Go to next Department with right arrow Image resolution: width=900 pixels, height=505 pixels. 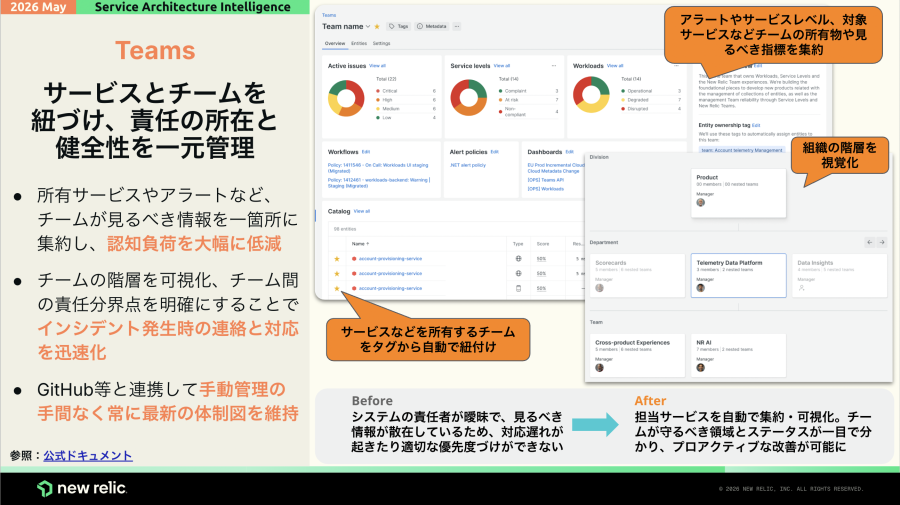(x=882, y=242)
